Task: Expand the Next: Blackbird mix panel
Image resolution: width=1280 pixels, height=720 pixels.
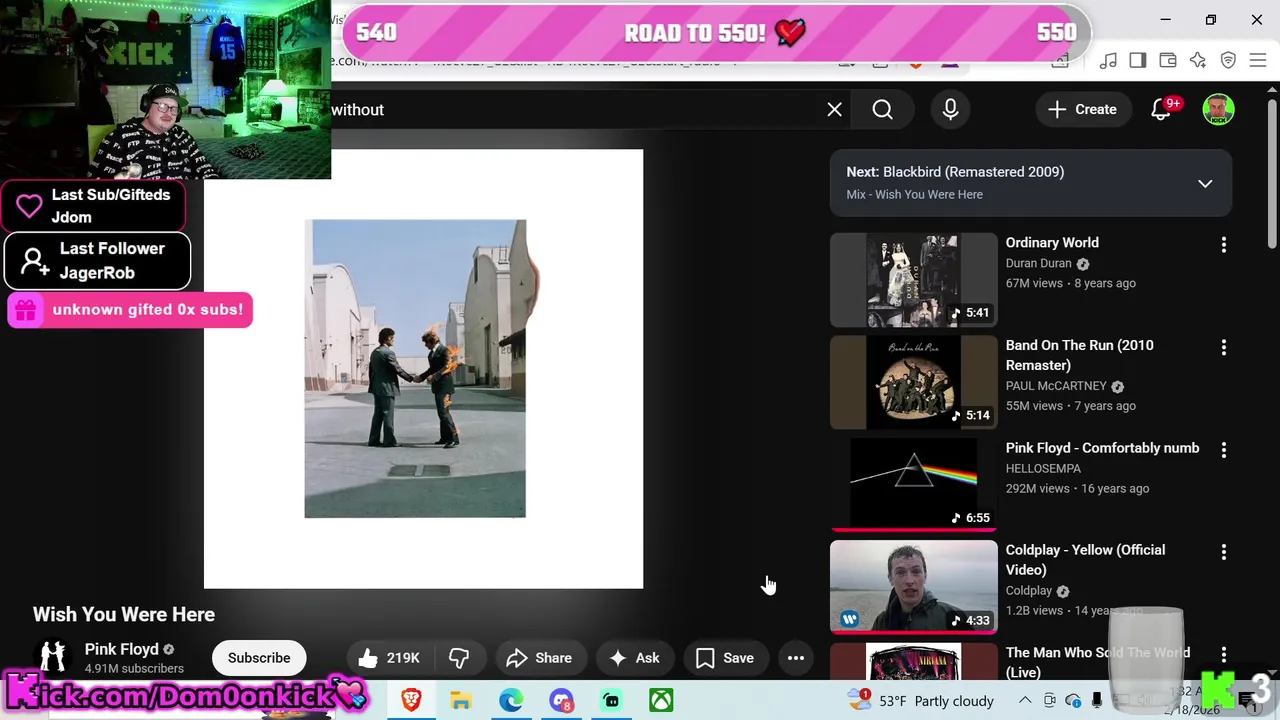Action: (1205, 184)
